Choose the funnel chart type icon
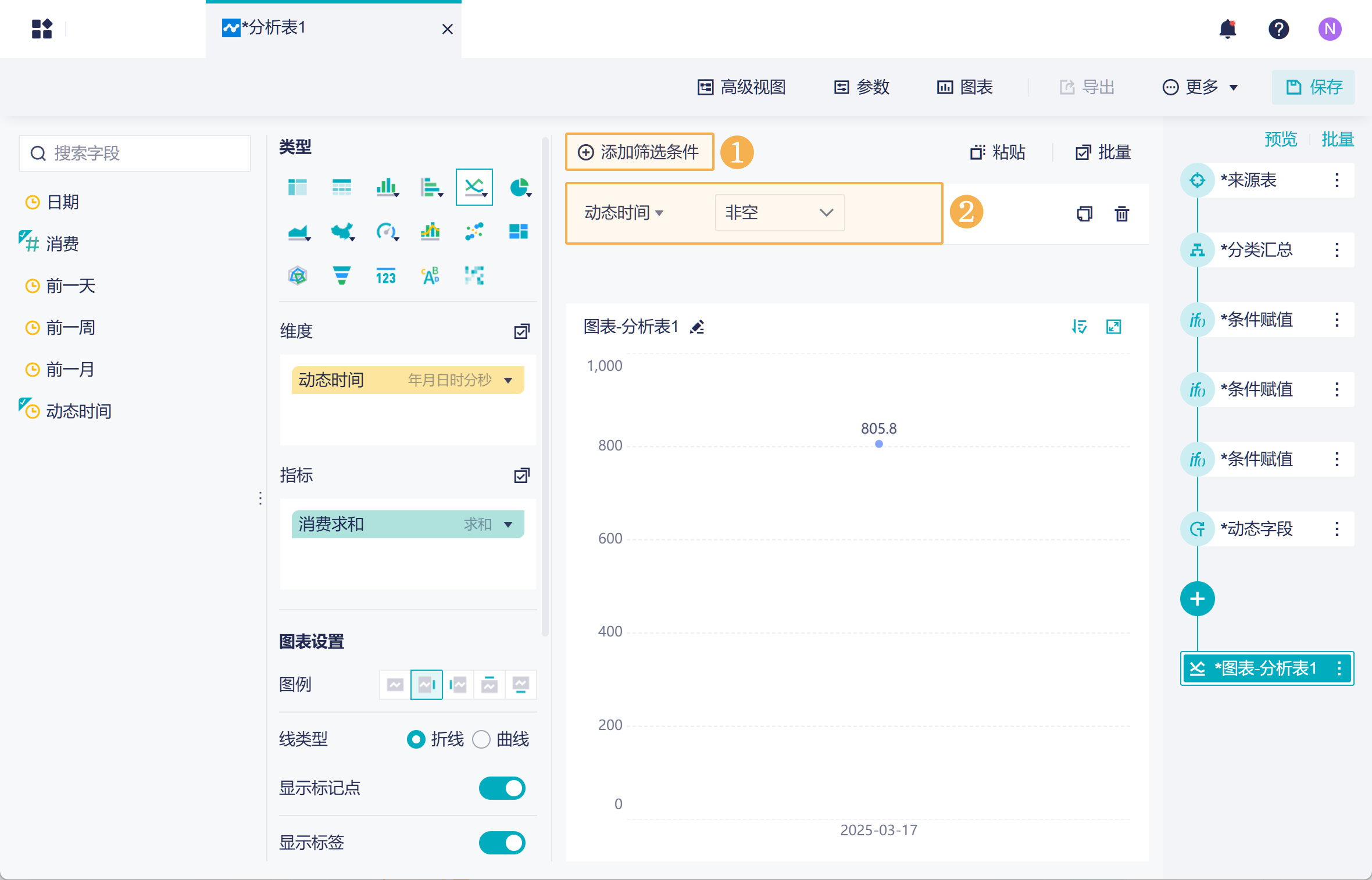The image size is (1372, 880). tap(341, 275)
